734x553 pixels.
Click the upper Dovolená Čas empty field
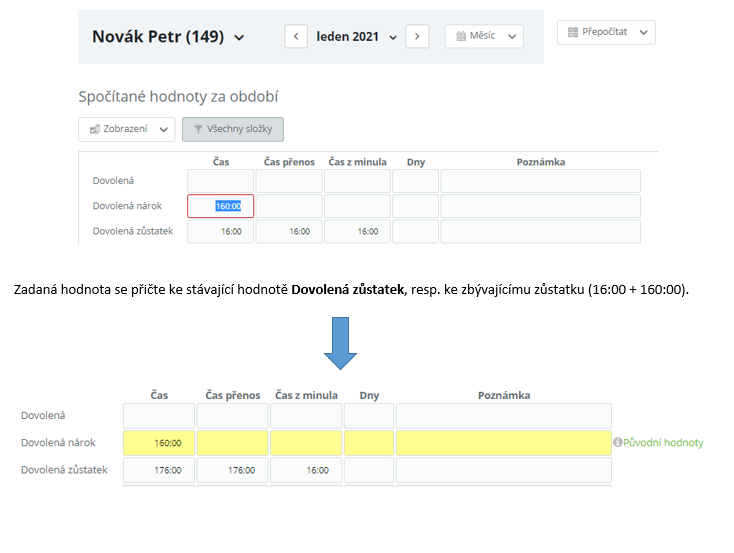pos(221,181)
